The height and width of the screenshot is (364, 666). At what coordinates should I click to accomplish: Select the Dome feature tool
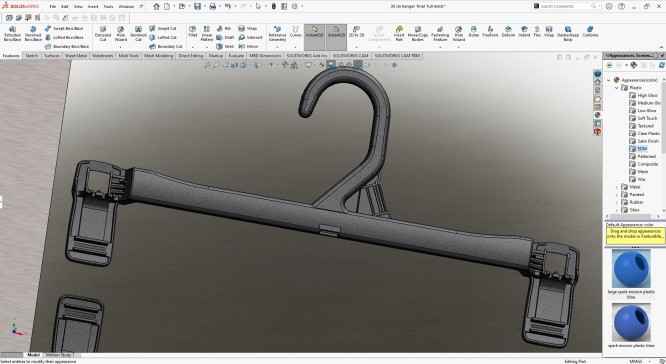[473, 32]
